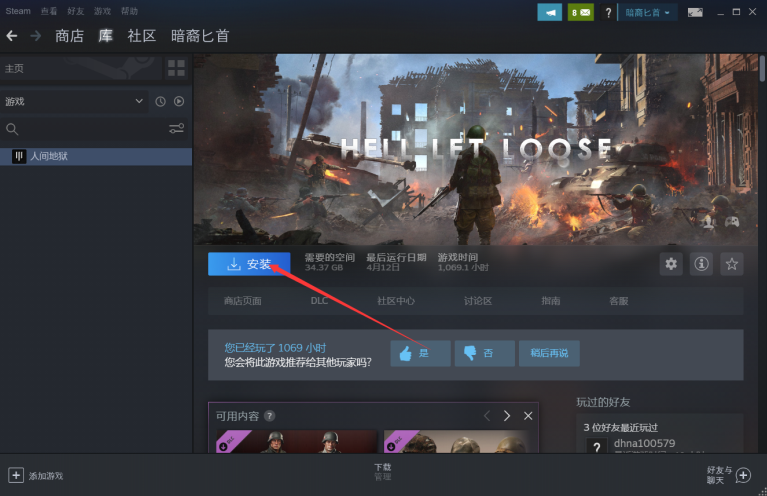Go to the 社区 section

click(x=142, y=36)
